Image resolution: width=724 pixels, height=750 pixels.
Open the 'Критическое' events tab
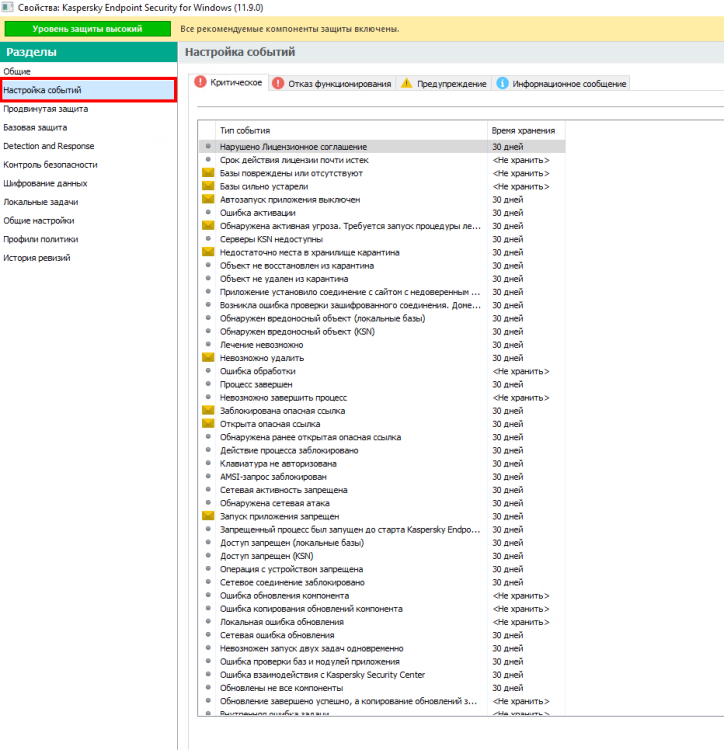pos(229,82)
